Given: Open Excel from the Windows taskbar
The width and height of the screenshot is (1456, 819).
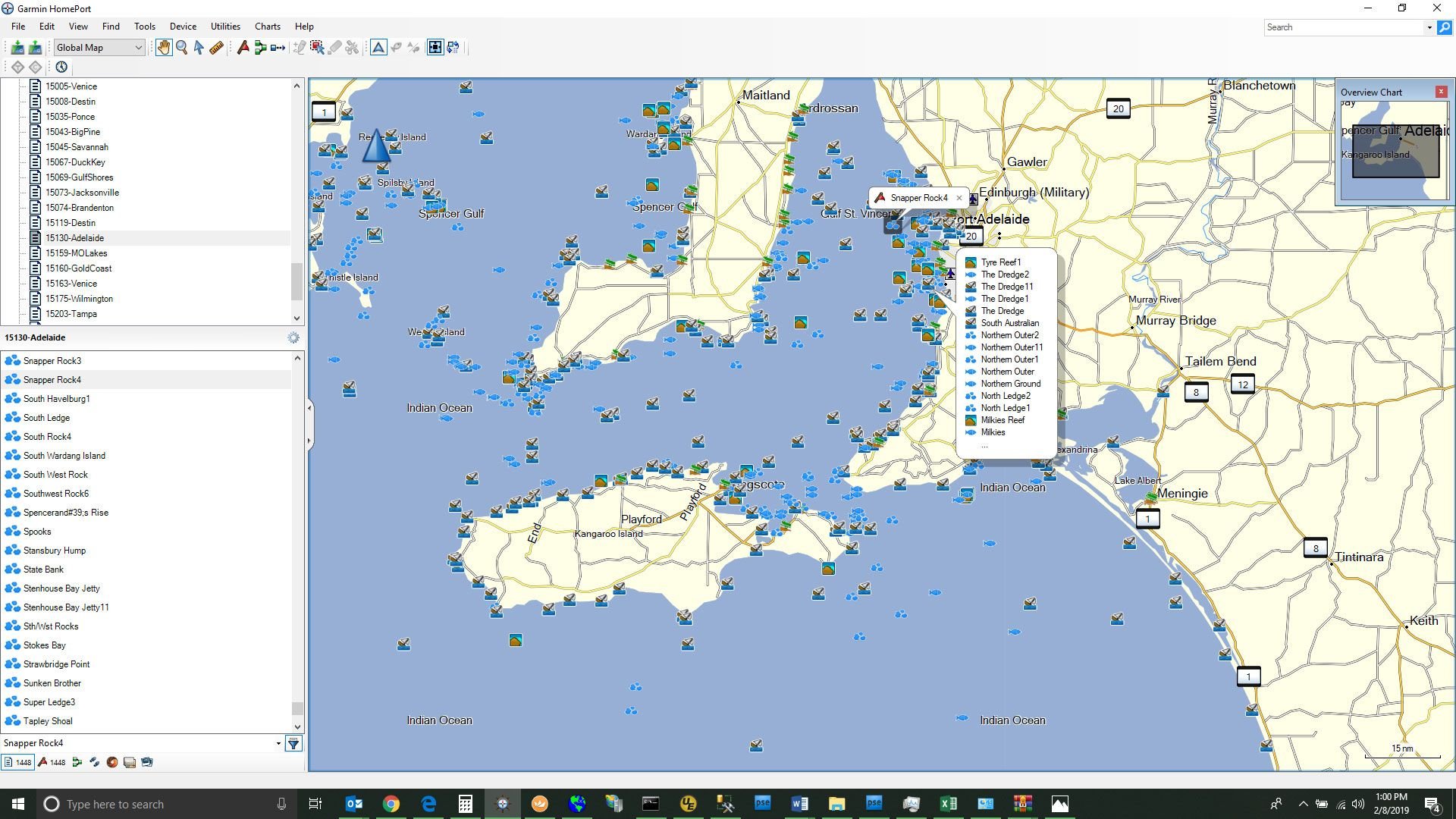Looking at the screenshot, I should pyautogui.click(x=948, y=804).
